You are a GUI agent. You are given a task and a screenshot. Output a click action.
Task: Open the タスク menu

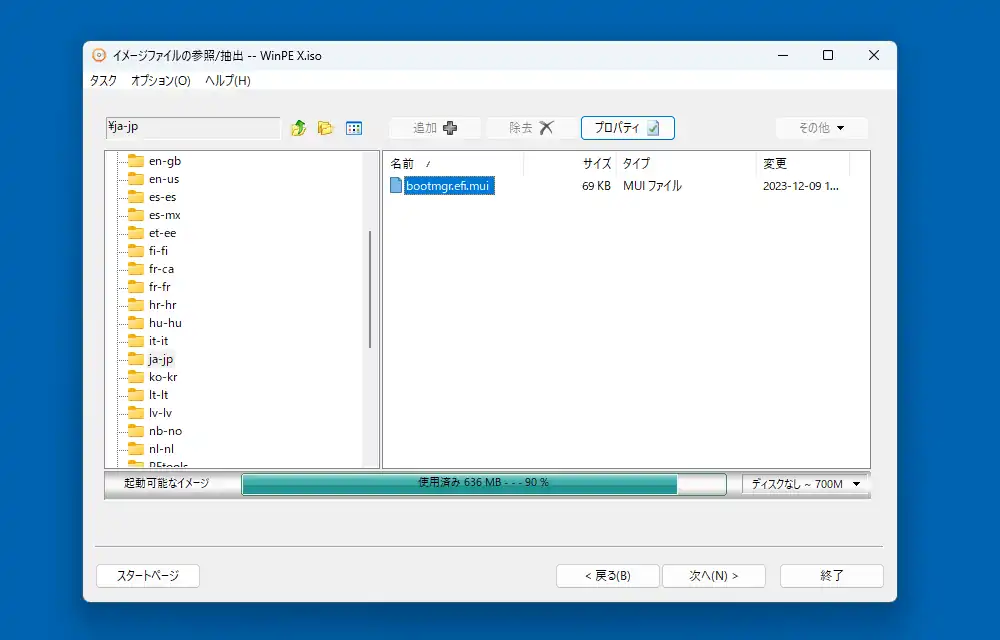click(103, 81)
